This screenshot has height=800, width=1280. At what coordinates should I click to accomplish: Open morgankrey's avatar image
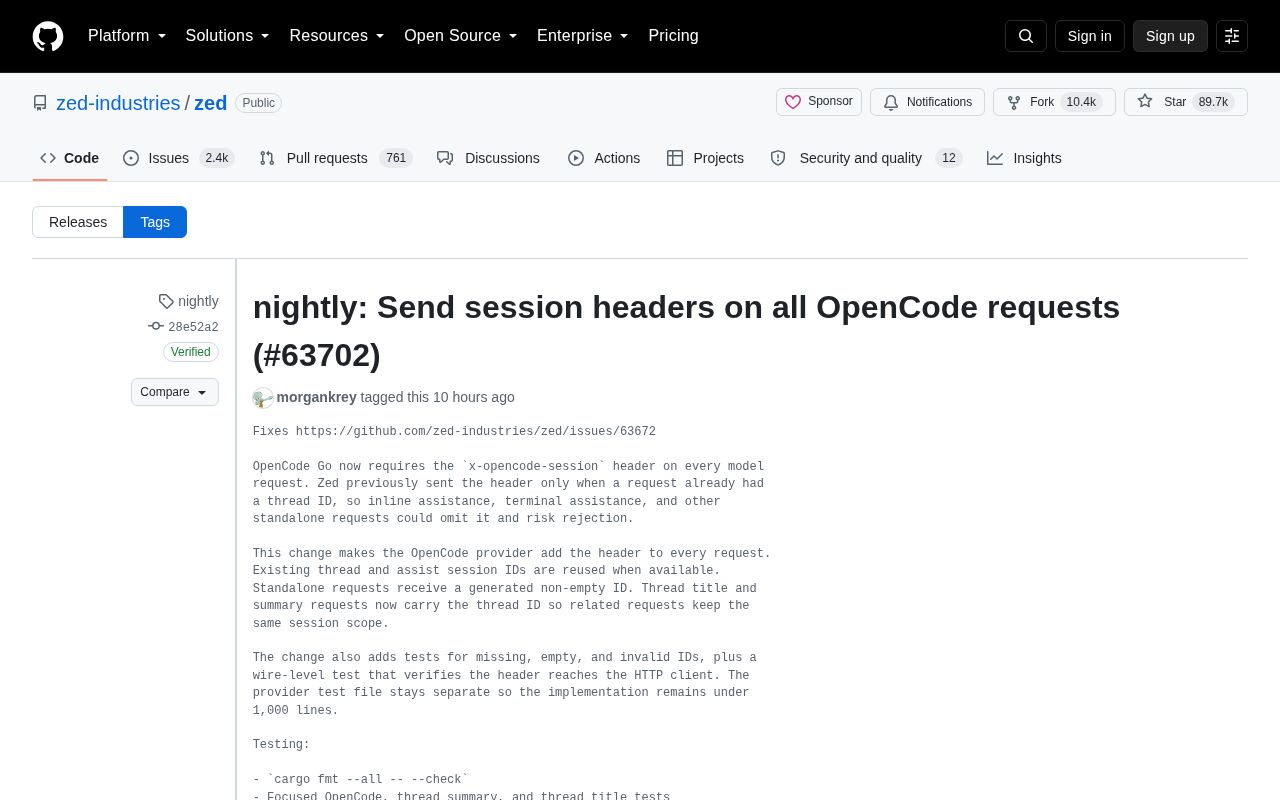pyautogui.click(x=263, y=398)
